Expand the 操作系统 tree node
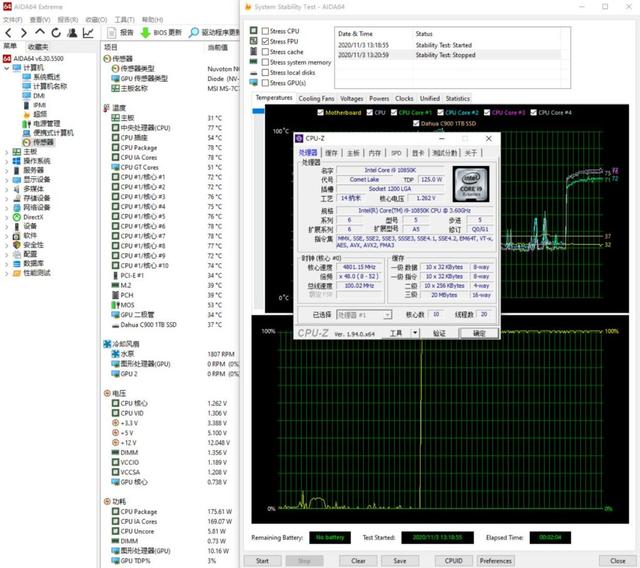Screen dimensions: 640x568 7,161
